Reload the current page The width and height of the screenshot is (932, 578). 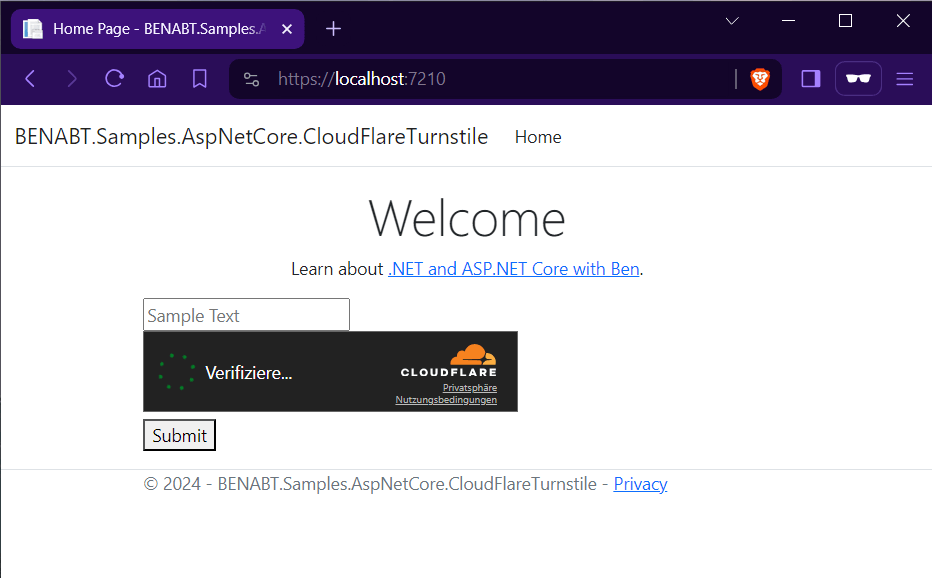(x=115, y=79)
